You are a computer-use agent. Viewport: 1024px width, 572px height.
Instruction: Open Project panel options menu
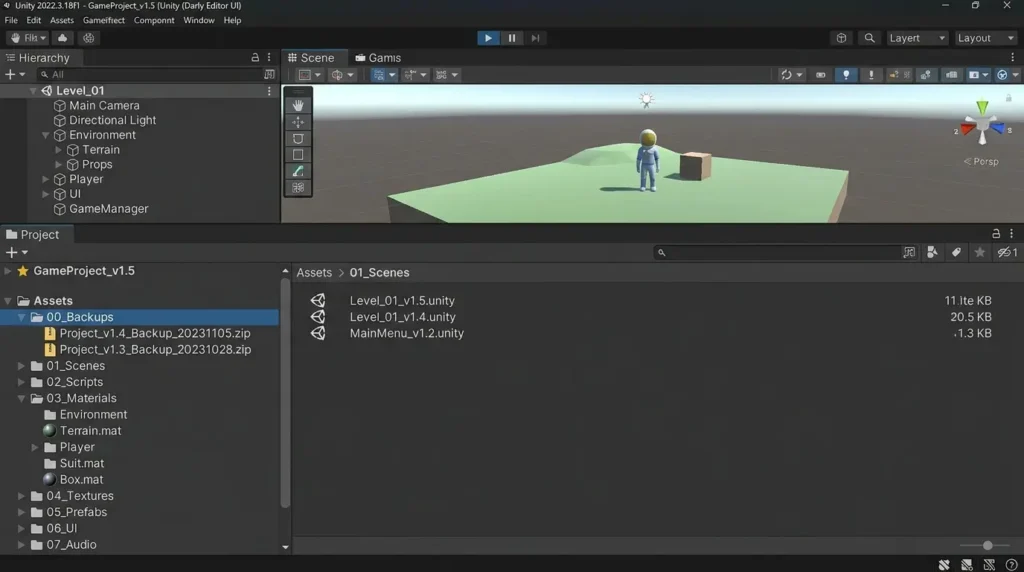pyautogui.click(x=1011, y=234)
